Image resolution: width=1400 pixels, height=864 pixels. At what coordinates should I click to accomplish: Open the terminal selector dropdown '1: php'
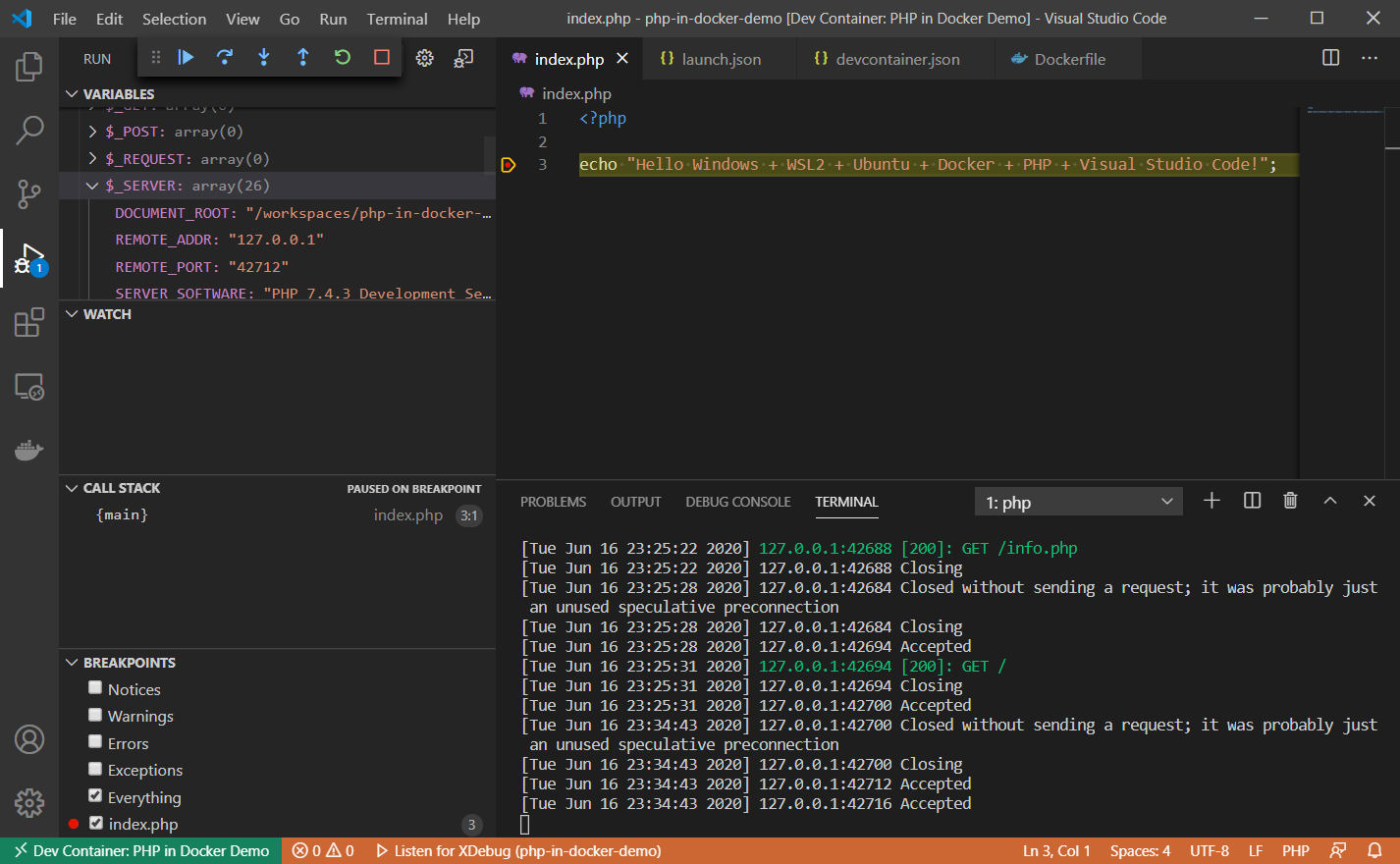coord(1078,502)
